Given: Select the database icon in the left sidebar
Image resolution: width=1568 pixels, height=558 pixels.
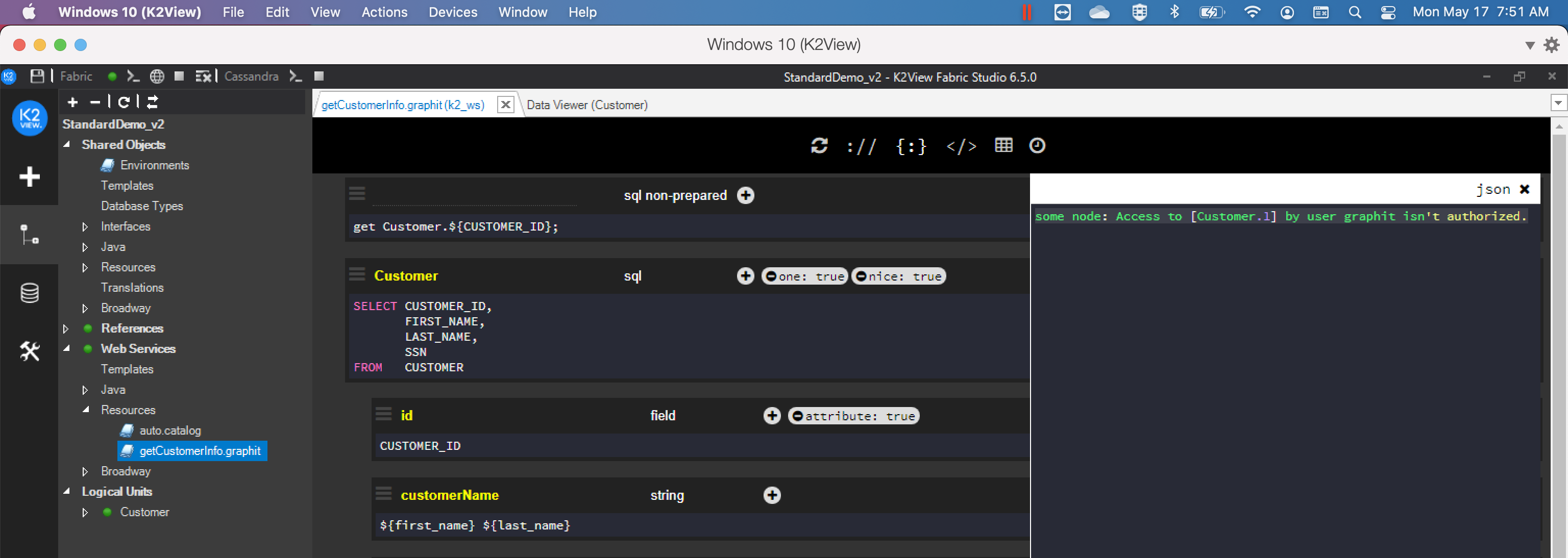Looking at the screenshot, I should [29, 293].
